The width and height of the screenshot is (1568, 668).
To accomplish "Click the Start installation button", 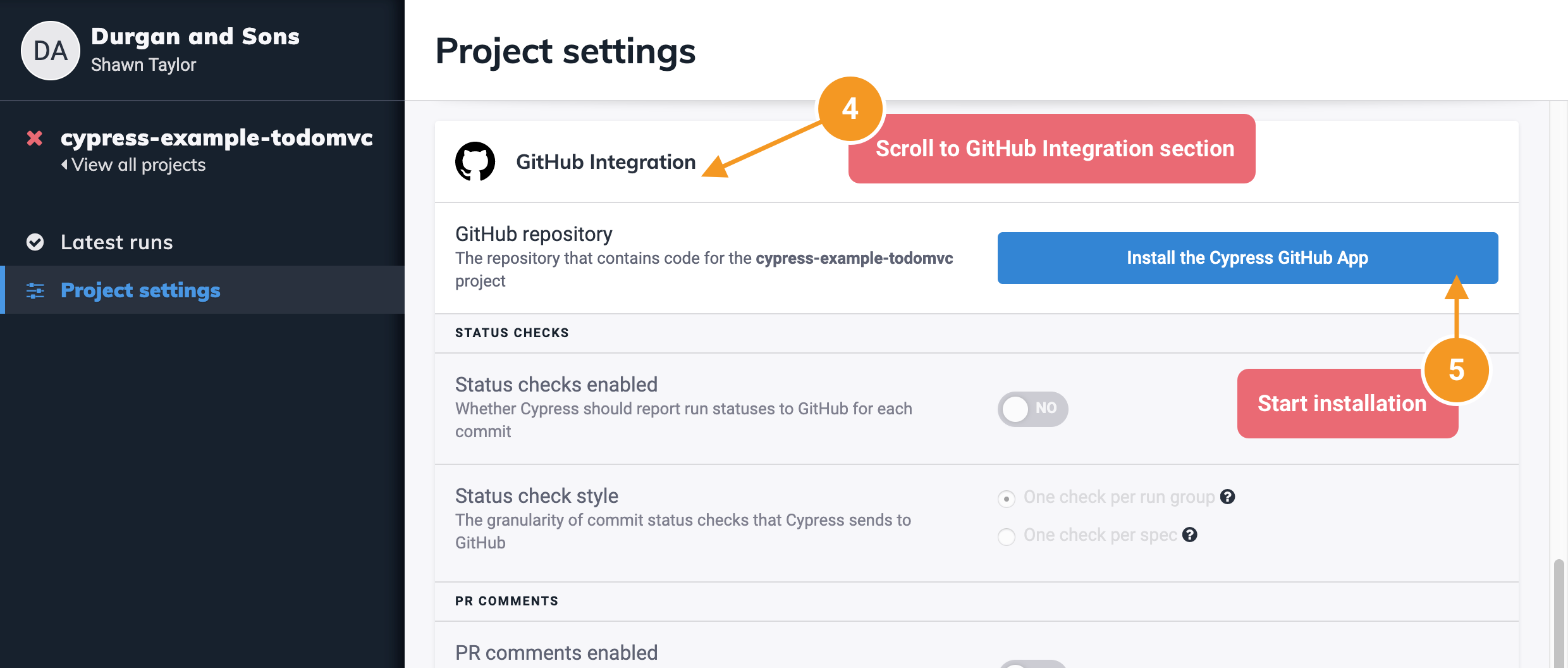I will click(x=1342, y=403).
